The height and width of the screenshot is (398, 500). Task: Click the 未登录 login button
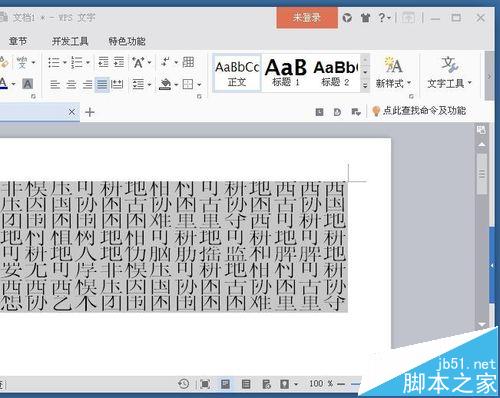click(x=307, y=18)
